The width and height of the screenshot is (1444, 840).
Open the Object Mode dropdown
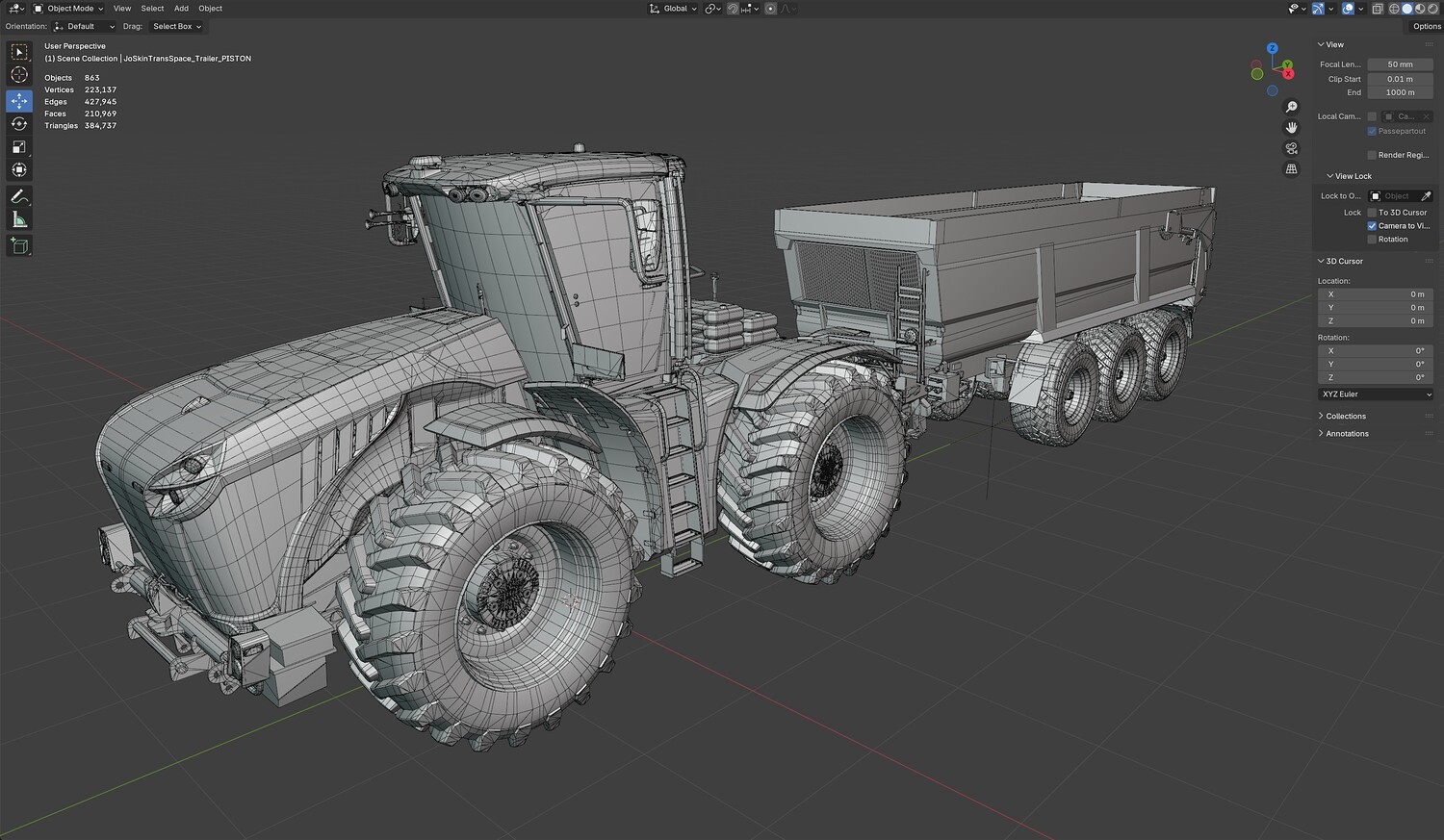pyautogui.click(x=69, y=9)
